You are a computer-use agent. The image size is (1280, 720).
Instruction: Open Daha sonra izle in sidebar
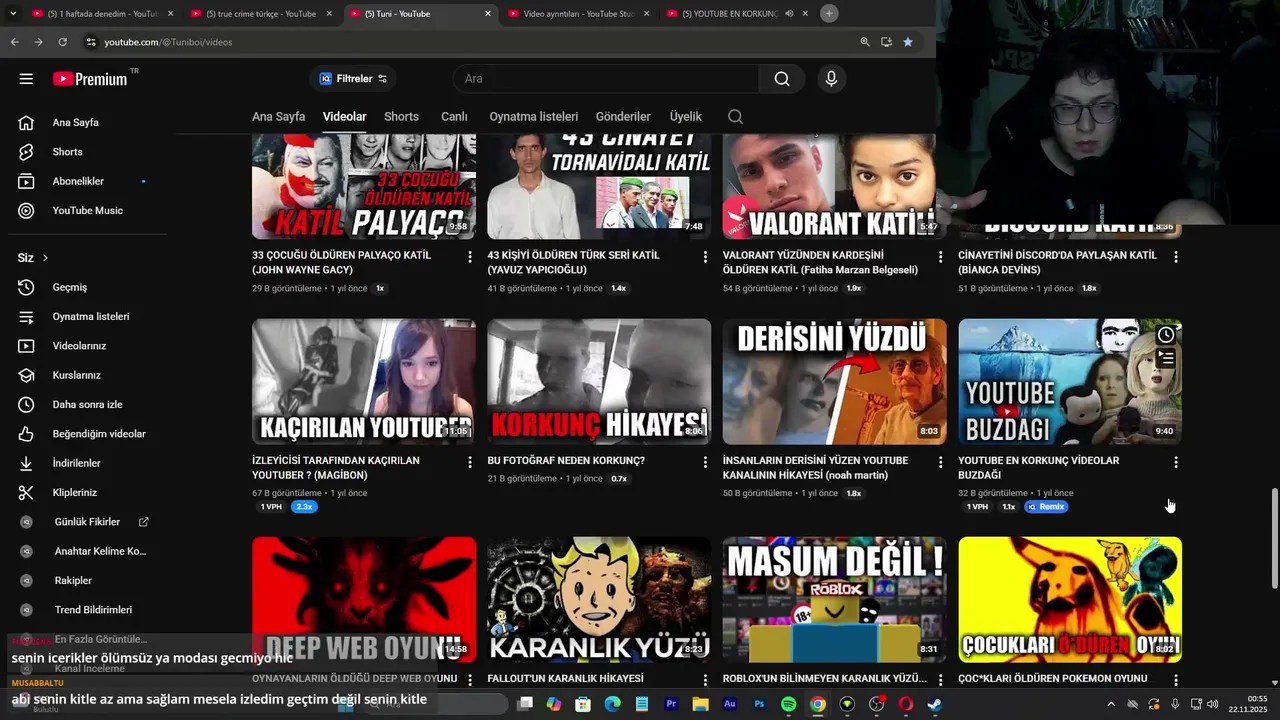click(88, 405)
